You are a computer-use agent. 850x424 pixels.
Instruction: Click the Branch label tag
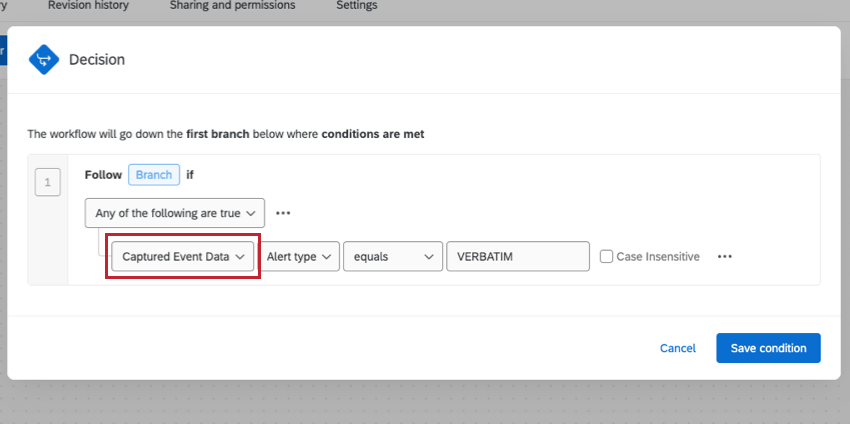click(154, 175)
